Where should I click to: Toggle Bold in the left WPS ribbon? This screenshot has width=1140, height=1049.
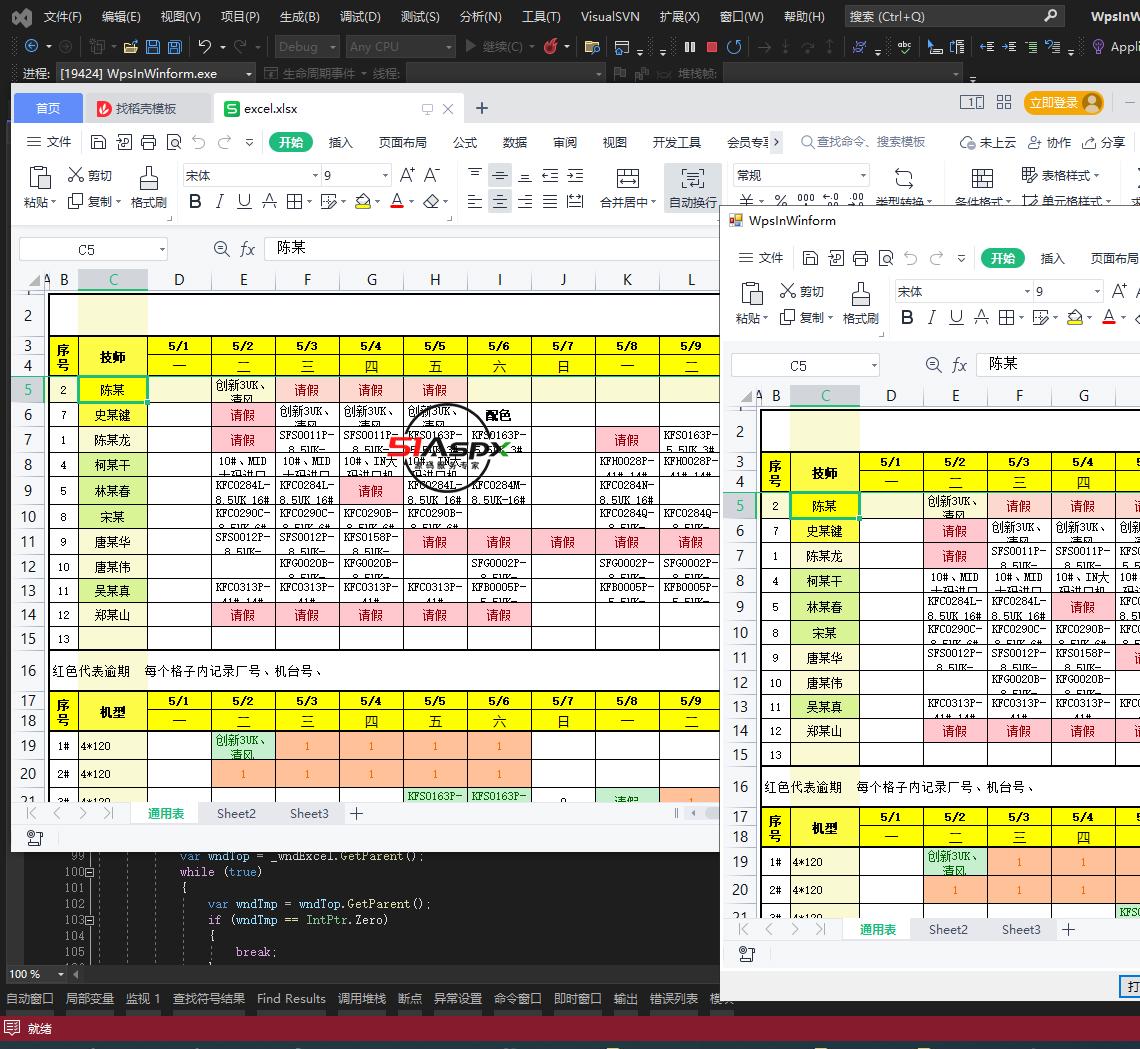[x=195, y=201]
